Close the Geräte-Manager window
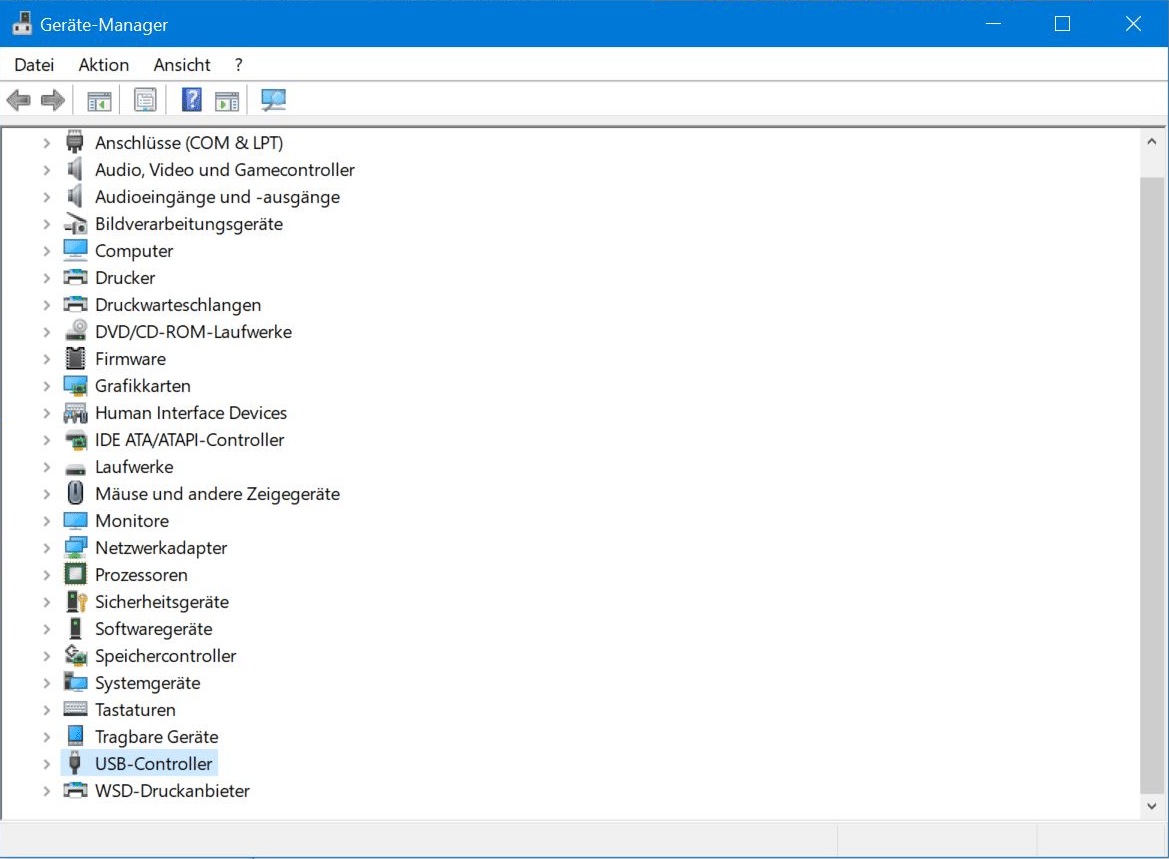 [x=1133, y=24]
